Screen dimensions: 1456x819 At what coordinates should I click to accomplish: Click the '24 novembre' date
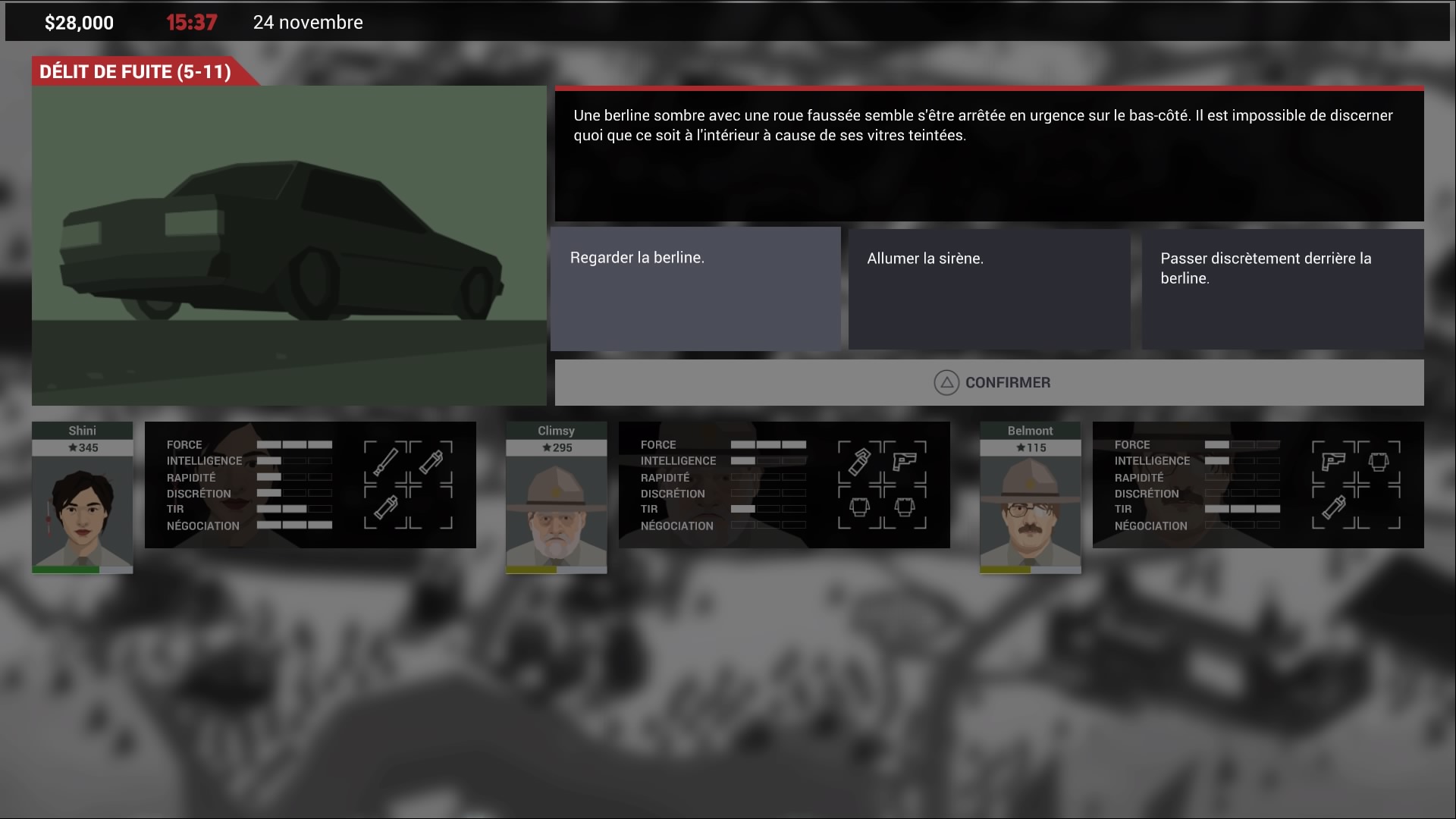pos(308,23)
